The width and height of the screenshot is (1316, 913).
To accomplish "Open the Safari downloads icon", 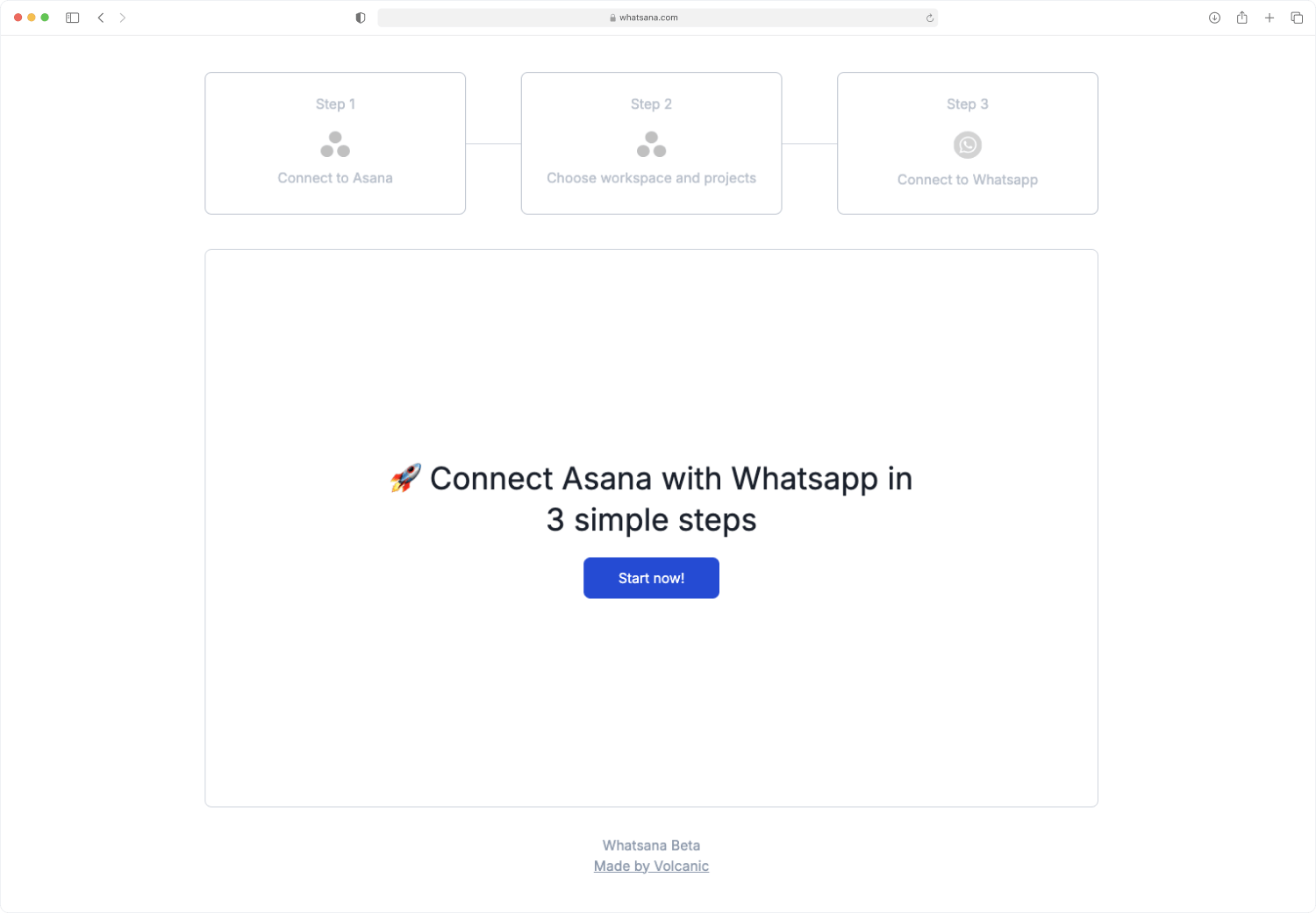I will 1214,18.
